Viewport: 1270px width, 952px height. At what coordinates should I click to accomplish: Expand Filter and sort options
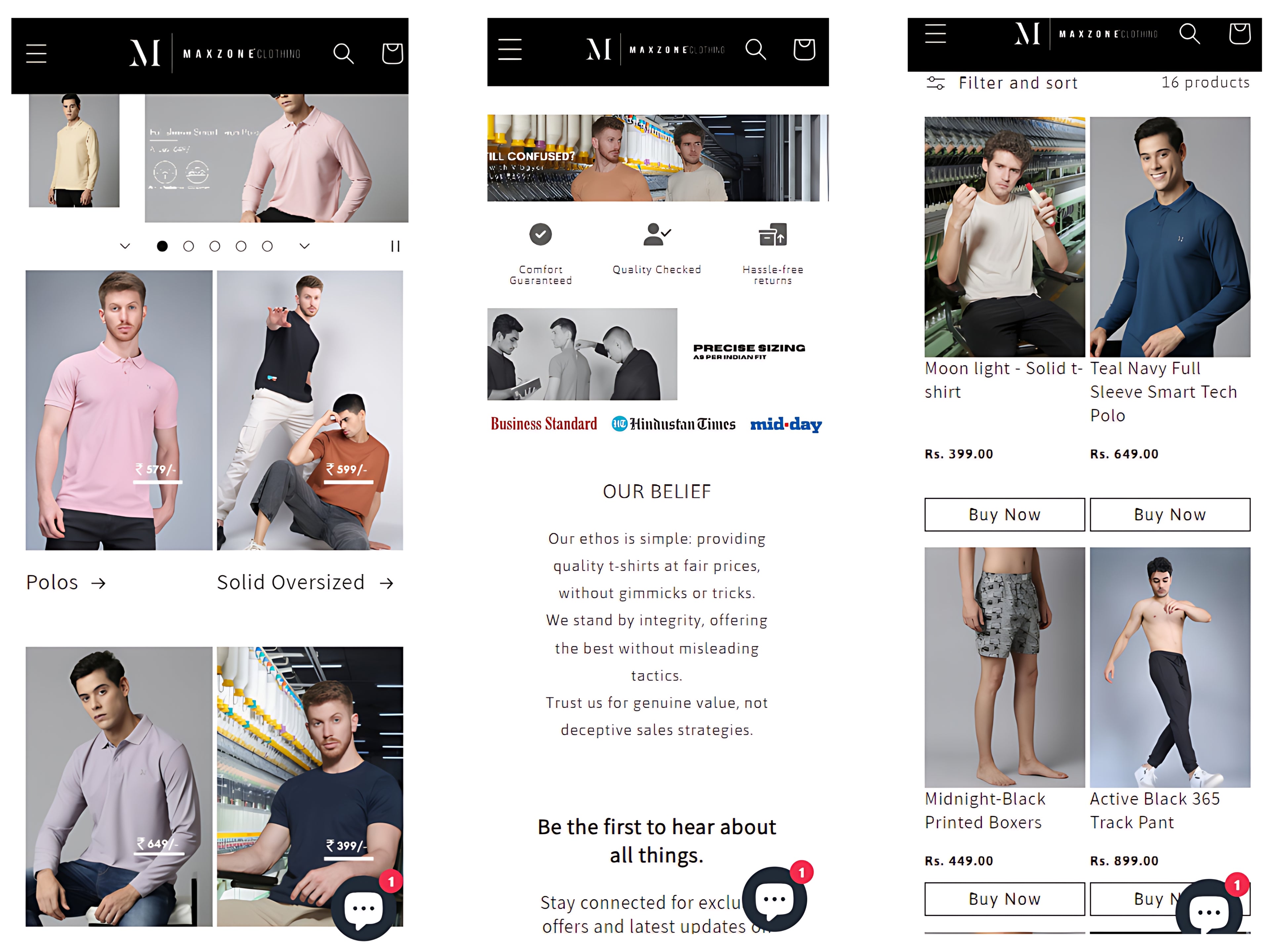point(1002,83)
